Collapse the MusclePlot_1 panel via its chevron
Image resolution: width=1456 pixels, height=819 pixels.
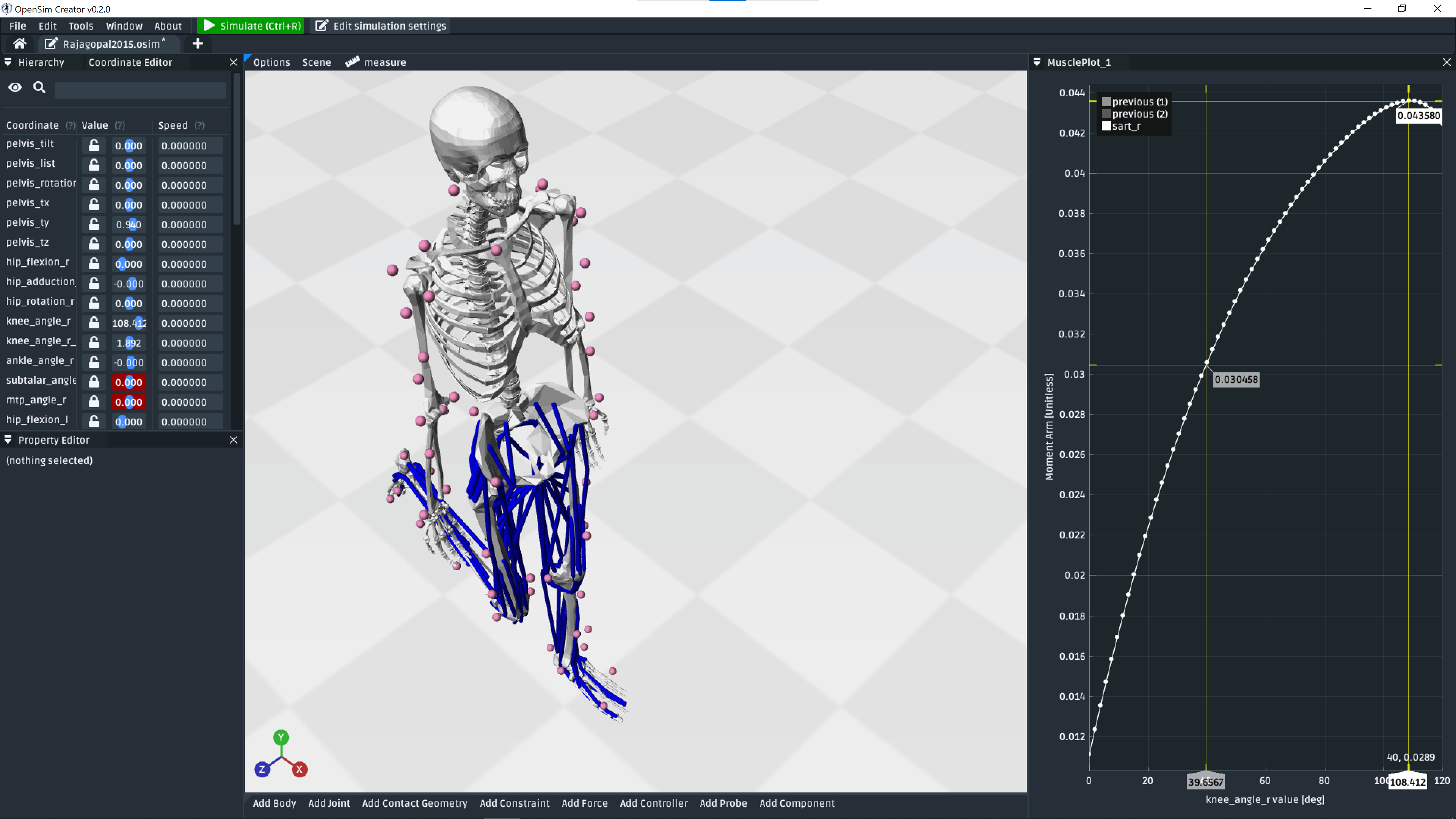[1037, 62]
